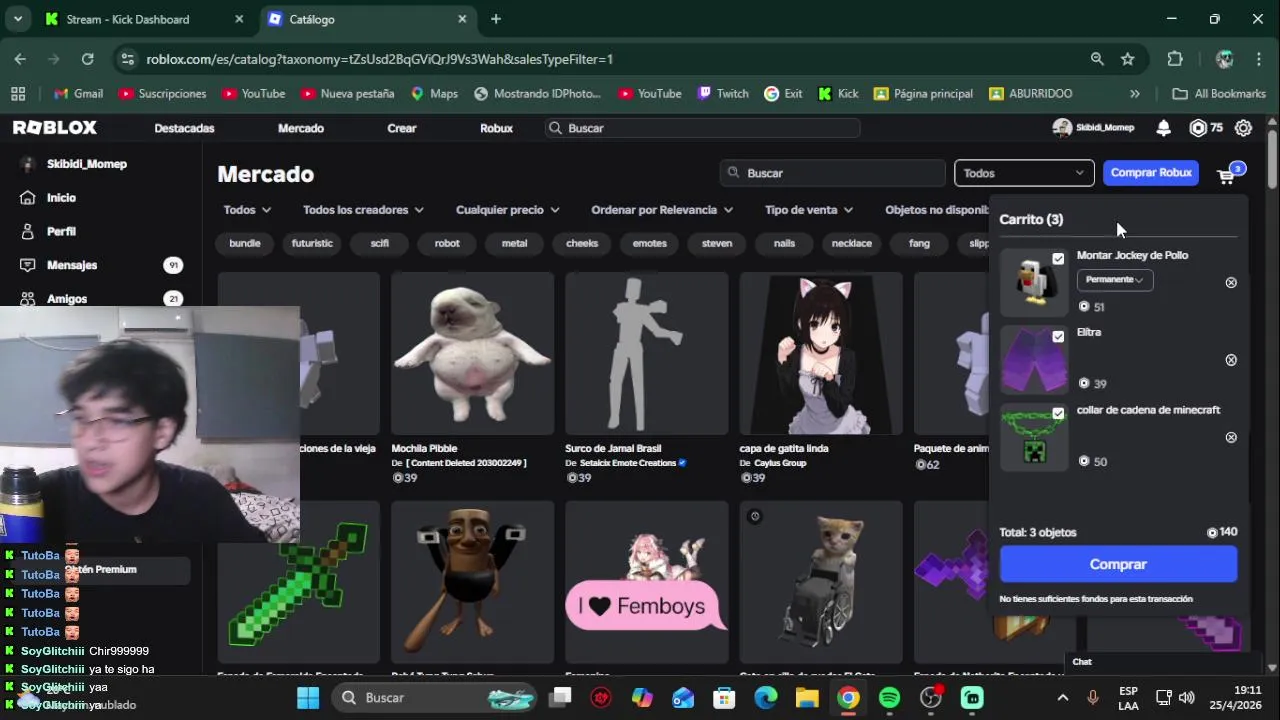Click the Inicio home icon in sidebar
The image size is (1280, 720).
[x=28, y=198]
